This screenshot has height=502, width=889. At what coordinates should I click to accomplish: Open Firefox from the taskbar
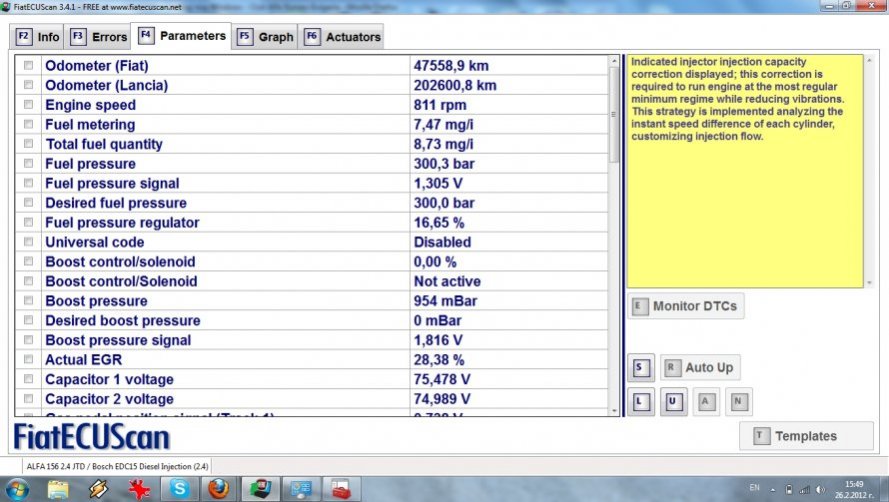tap(220, 489)
